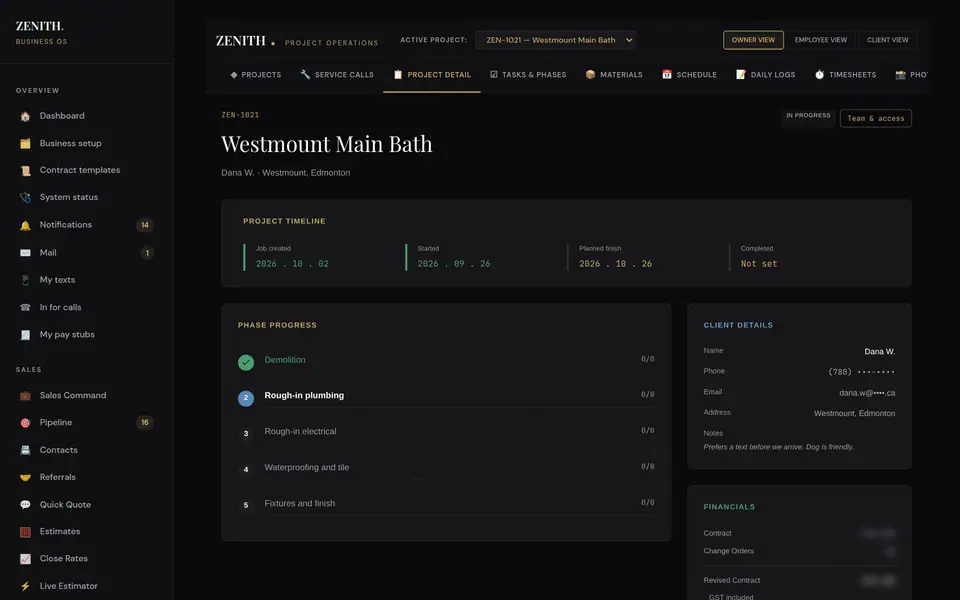Image resolution: width=960 pixels, height=600 pixels.
Task: View the Daily Logs tab
Action: [765, 75]
